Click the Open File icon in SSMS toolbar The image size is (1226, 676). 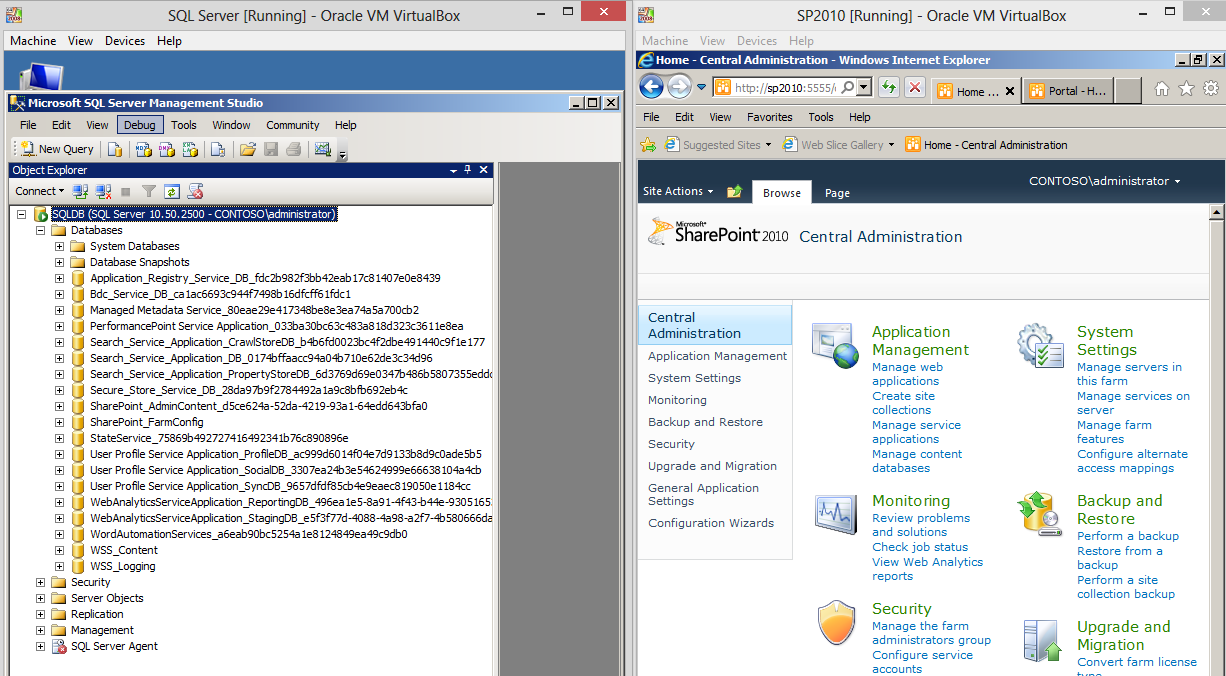click(247, 149)
